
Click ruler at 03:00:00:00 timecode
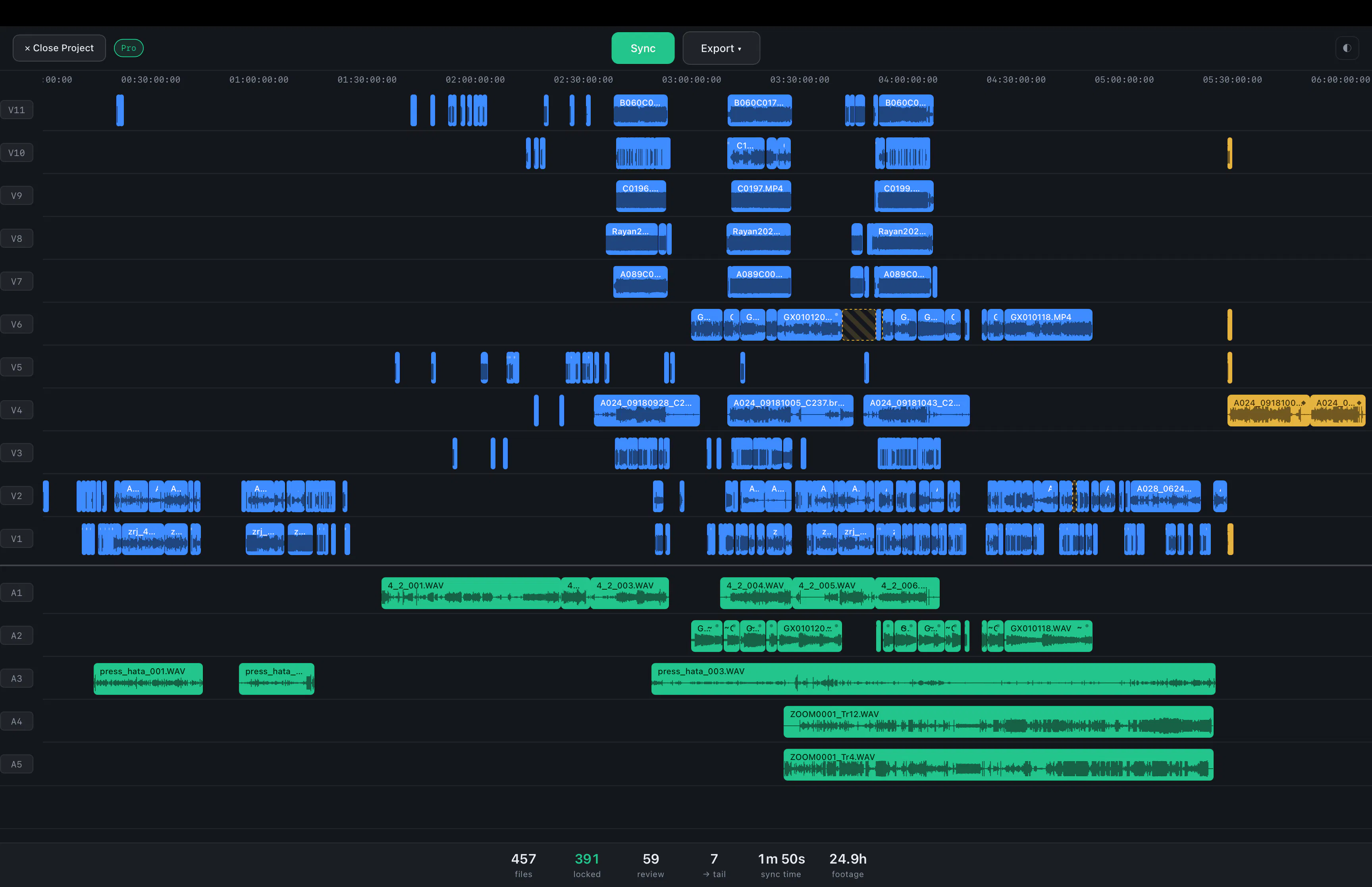691,79
